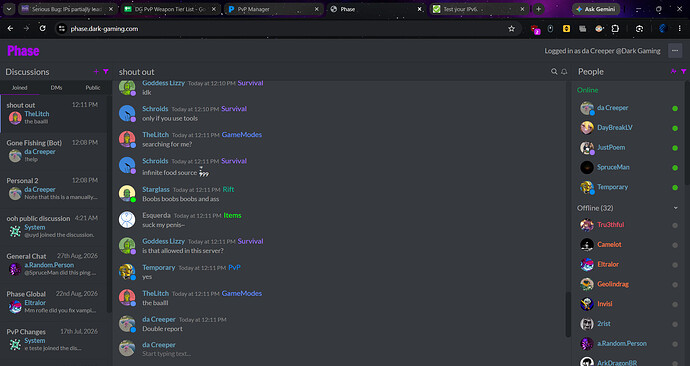690x366 pixels.
Task: Open the shout out discussion
Action: [x=53, y=114]
